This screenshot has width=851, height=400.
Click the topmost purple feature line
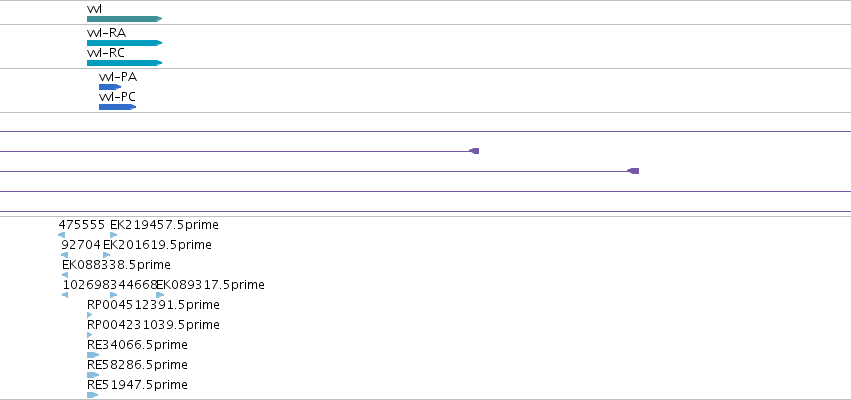pyautogui.click(x=426, y=131)
